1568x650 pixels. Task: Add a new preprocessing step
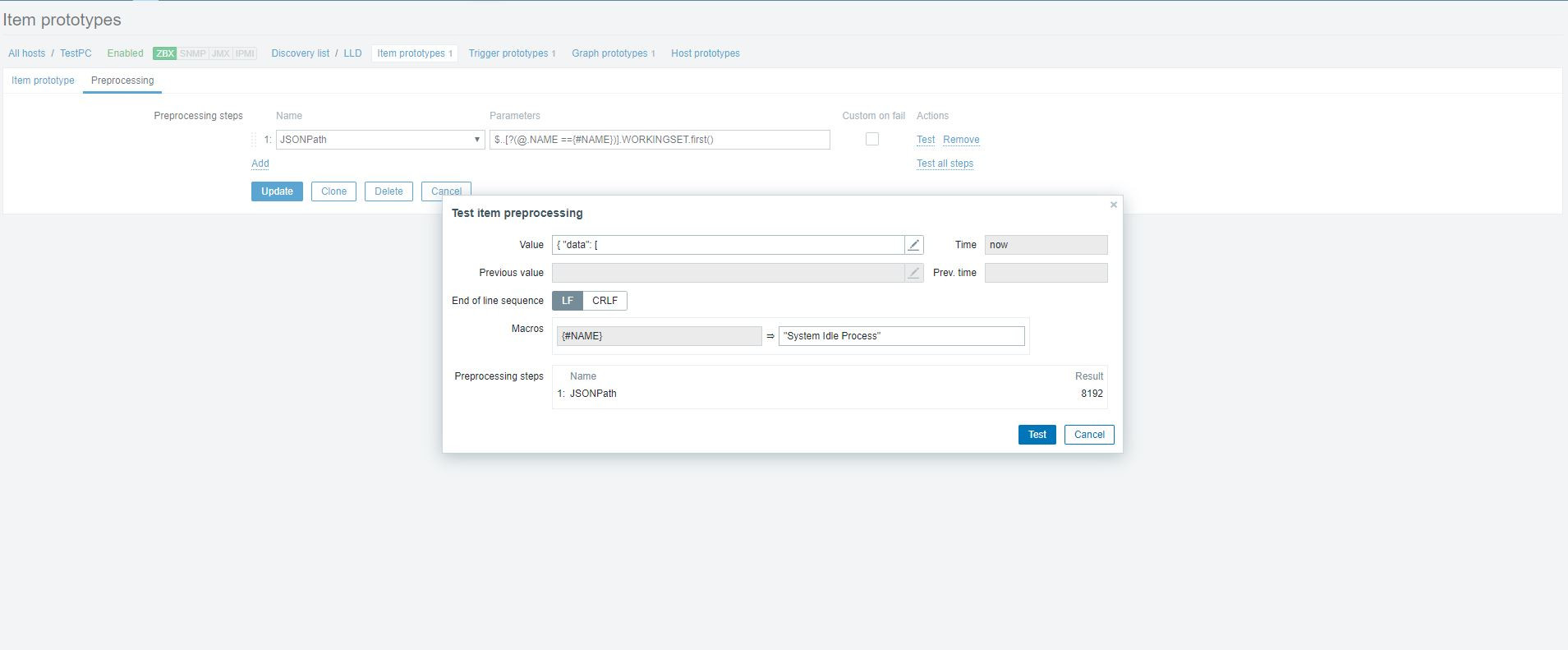(x=260, y=164)
